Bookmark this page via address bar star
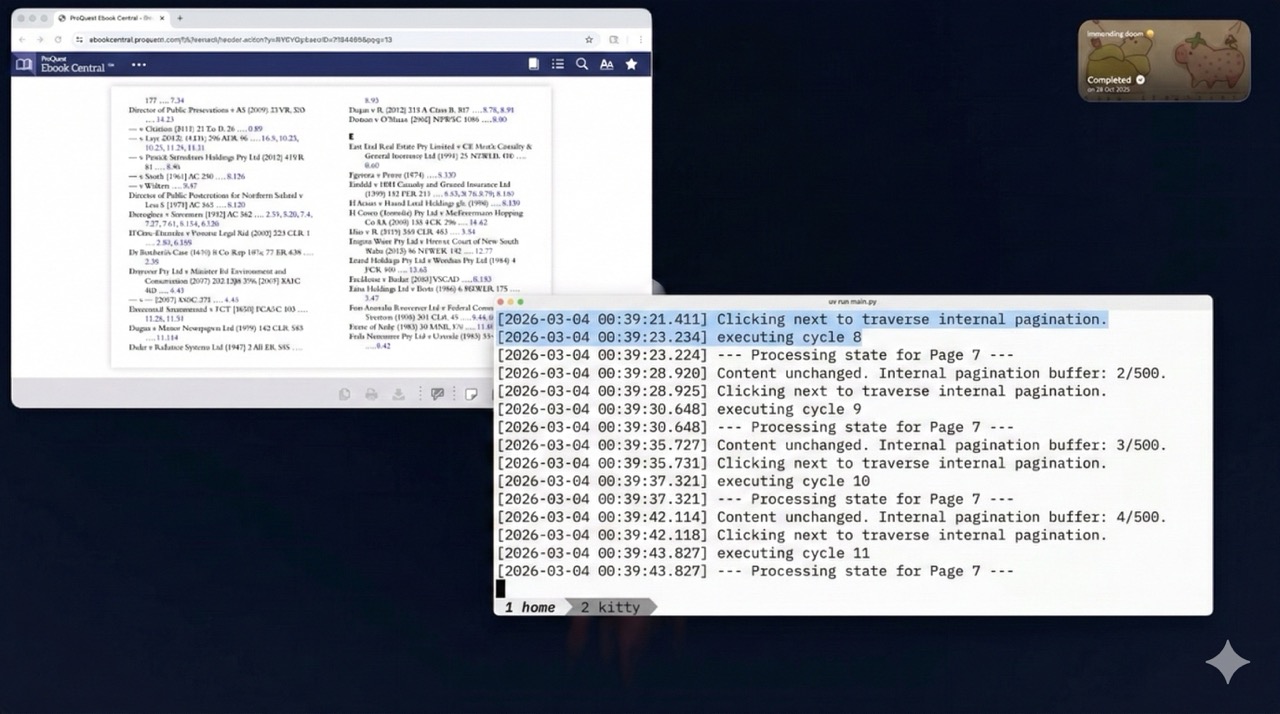This screenshot has height=714, width=1280. coord(589,40)
